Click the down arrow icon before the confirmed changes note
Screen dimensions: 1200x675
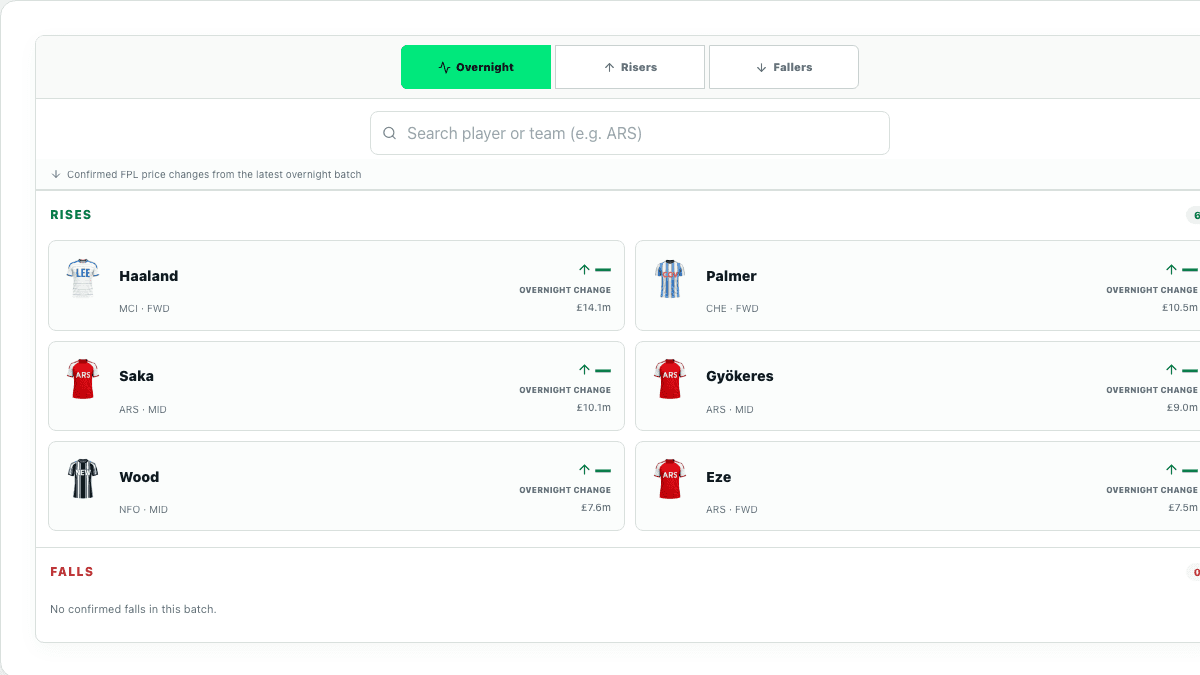(x=56, y=174)
